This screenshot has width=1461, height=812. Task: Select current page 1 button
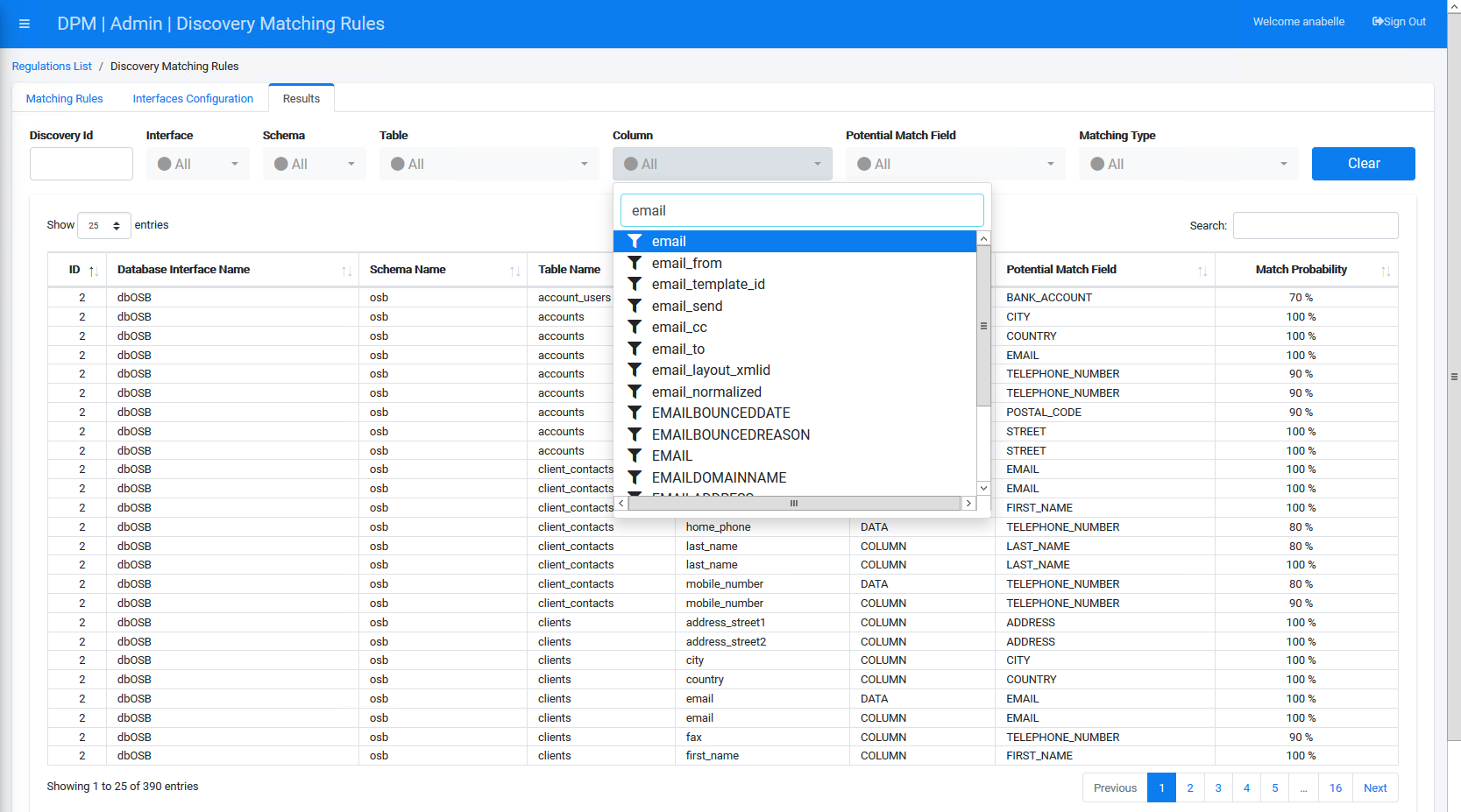coord(1162,787)
